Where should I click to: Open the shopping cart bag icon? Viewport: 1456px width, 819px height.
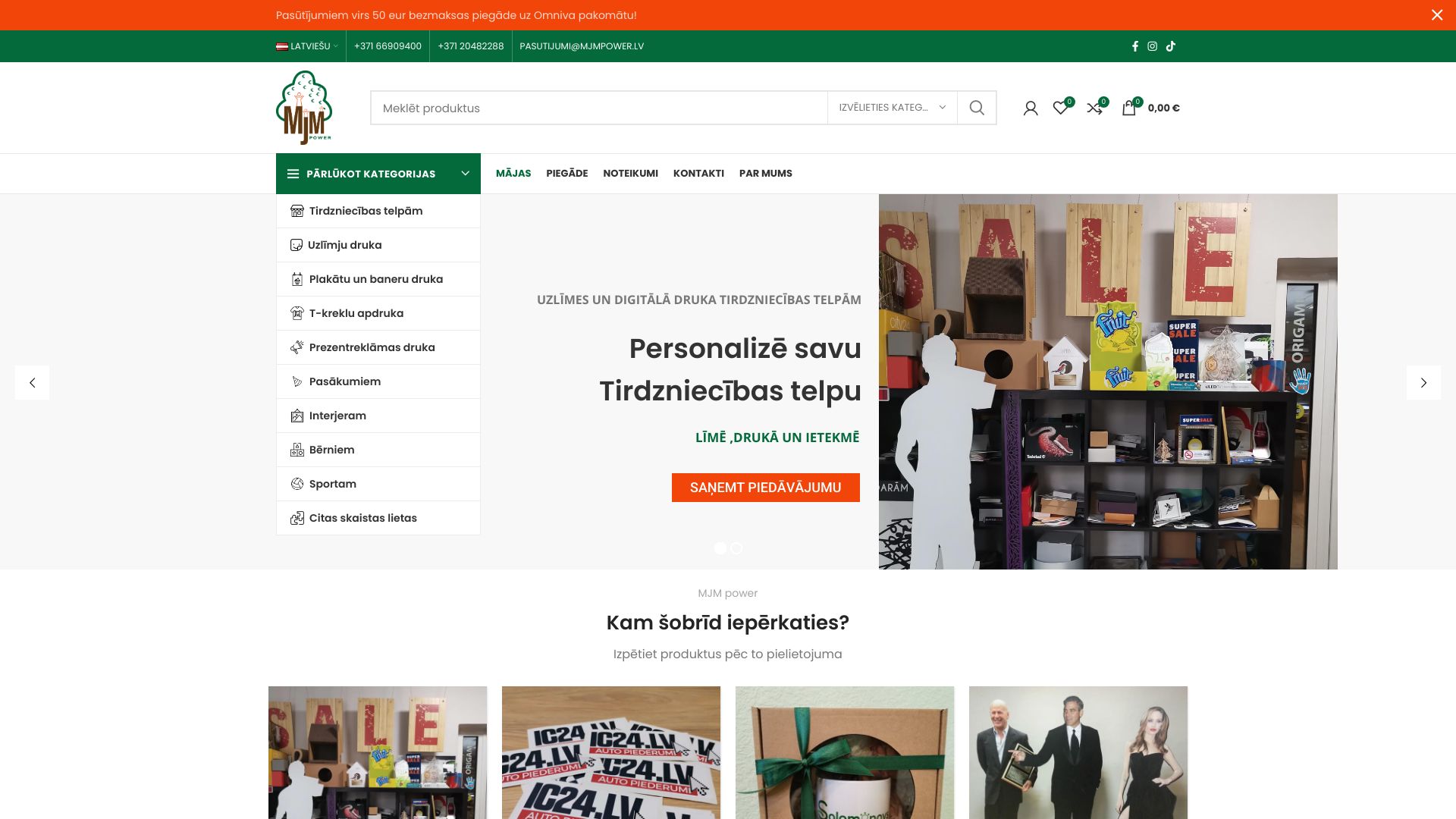point(1128,108)
